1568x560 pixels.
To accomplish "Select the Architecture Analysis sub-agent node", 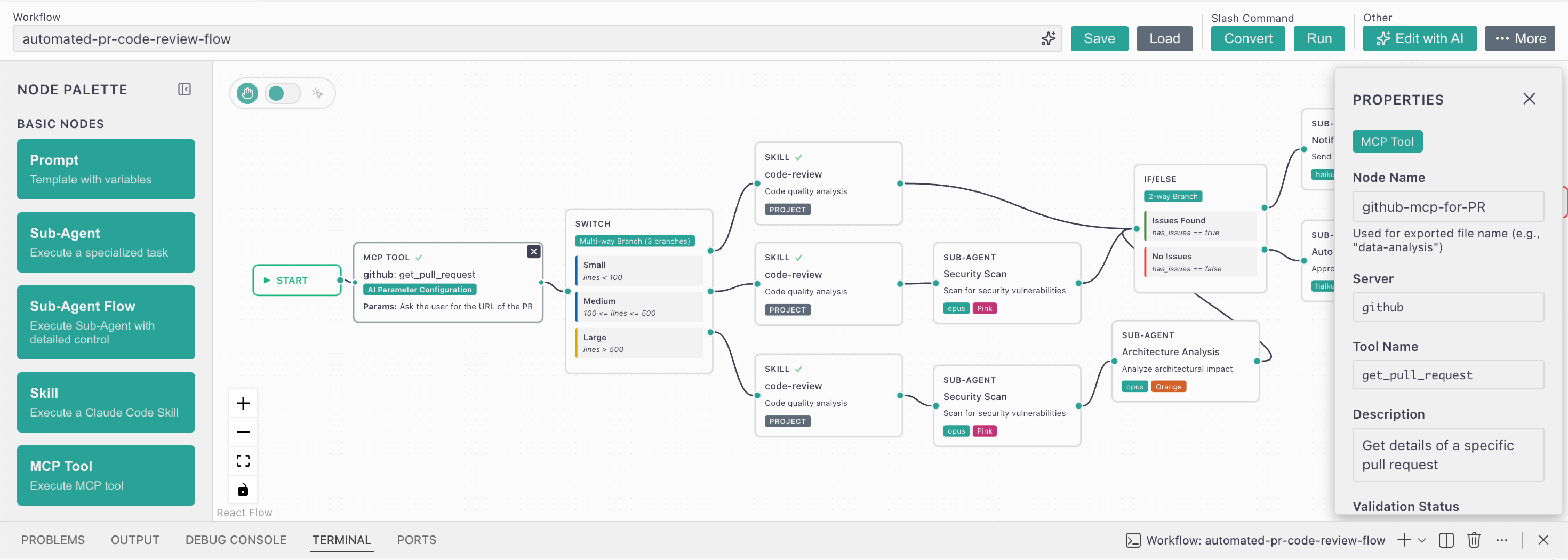I will (1185, 362).
